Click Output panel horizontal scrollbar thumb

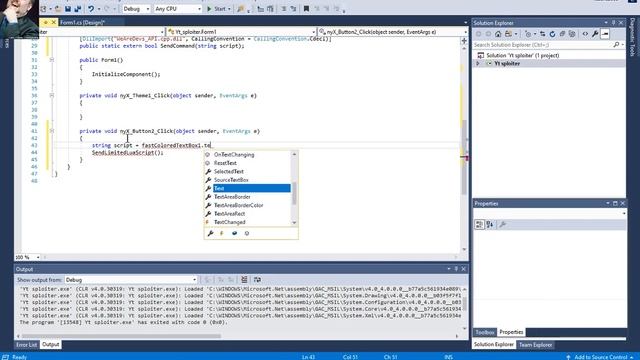pyautogui.click(x=121, y=336)
